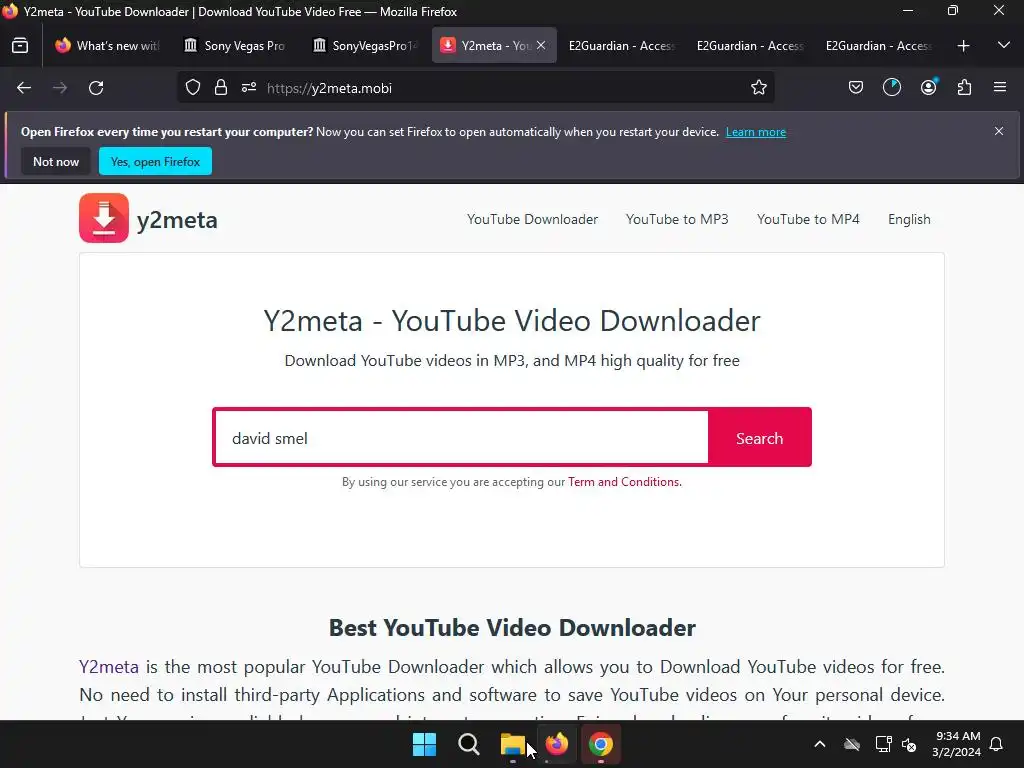Open Windows Start menu

(x=424, y=744)
